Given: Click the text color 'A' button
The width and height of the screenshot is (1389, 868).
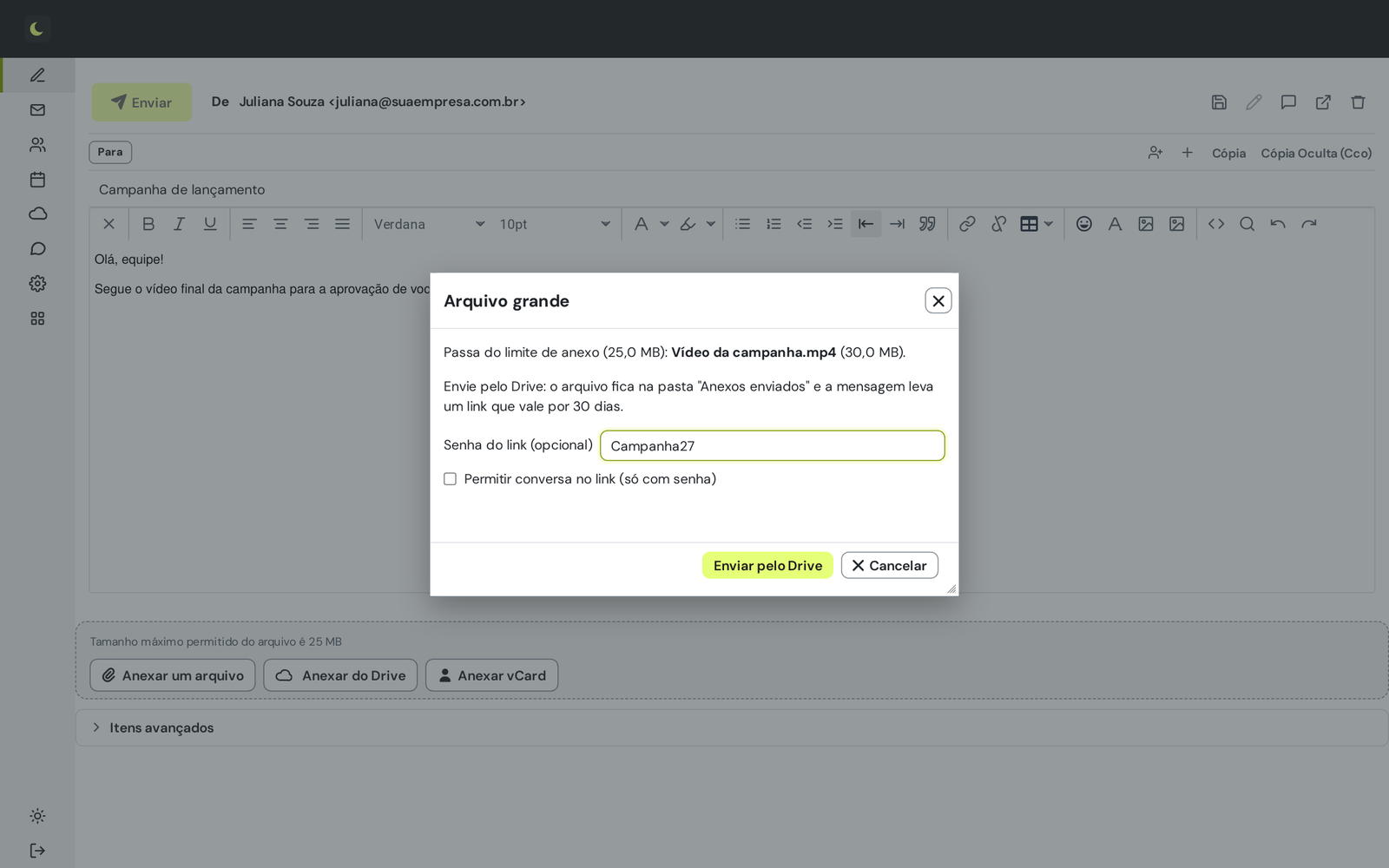Looking at the screenshot, I should [x=641, y=224].
